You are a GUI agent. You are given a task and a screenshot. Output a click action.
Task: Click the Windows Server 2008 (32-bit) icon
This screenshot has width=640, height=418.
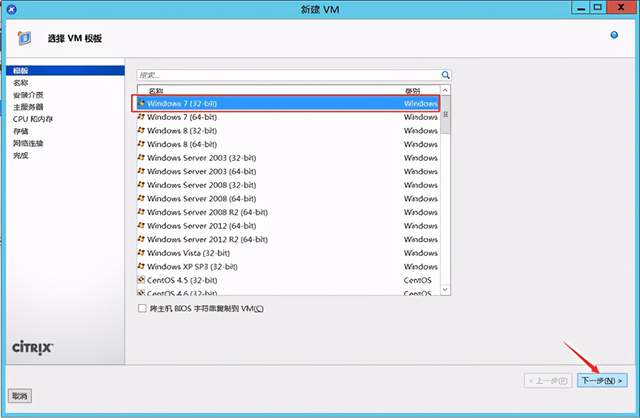pyautogui.click(x=141, y=185)
